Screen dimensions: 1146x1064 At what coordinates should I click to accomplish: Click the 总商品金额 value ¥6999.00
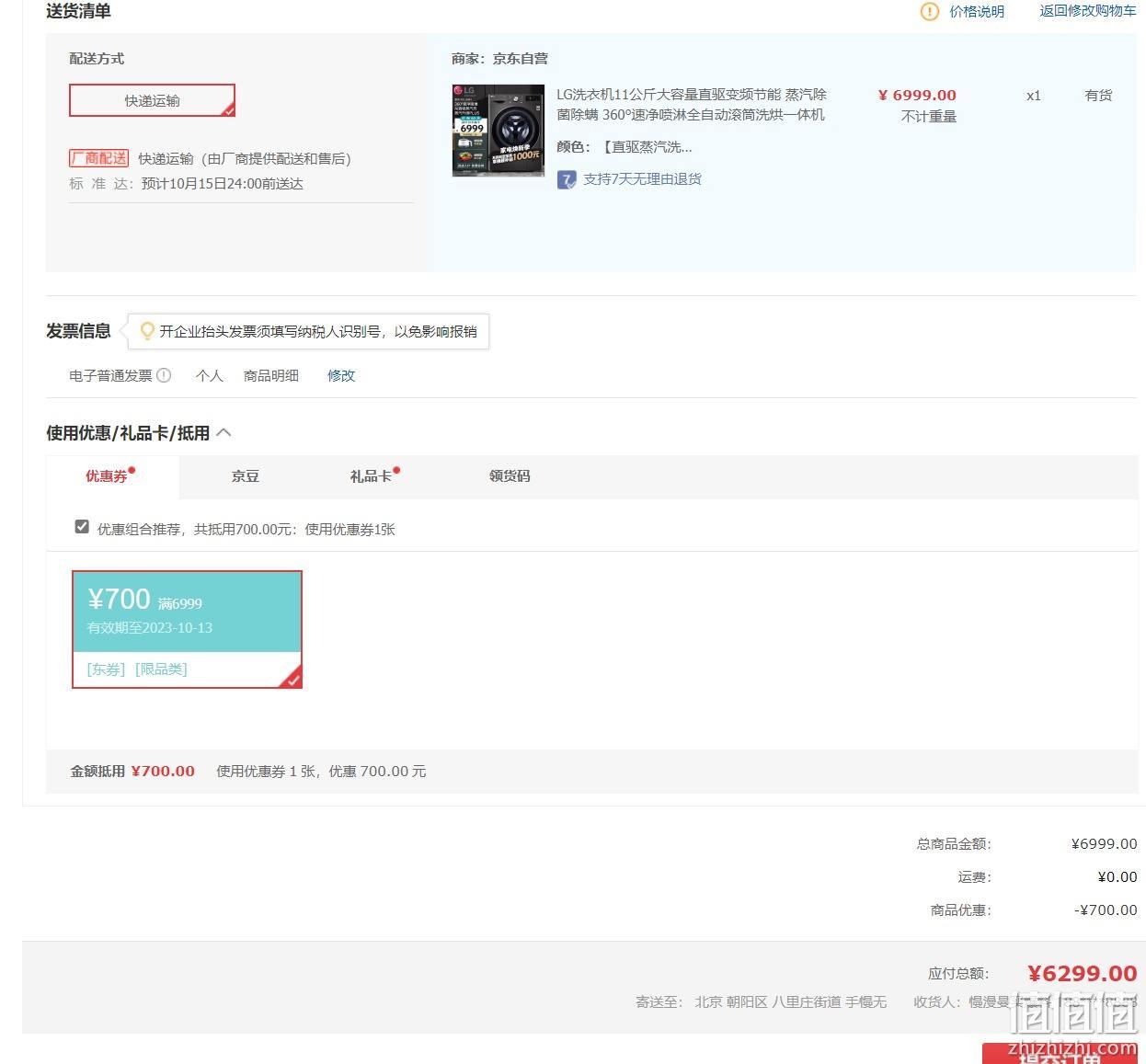tap(1105, 844)
